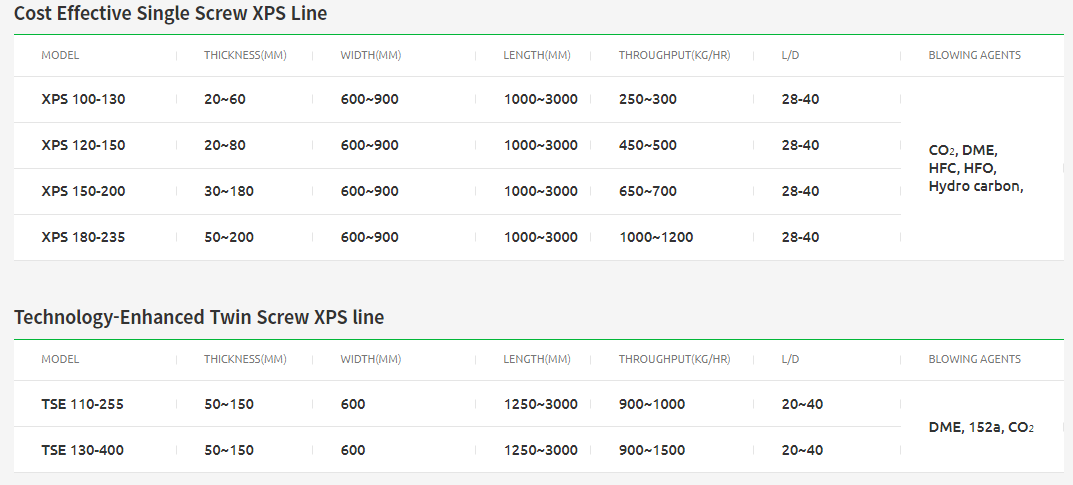
Task: Click the DME, 152a, CO2 blowing agents cell
Action: 981,428
